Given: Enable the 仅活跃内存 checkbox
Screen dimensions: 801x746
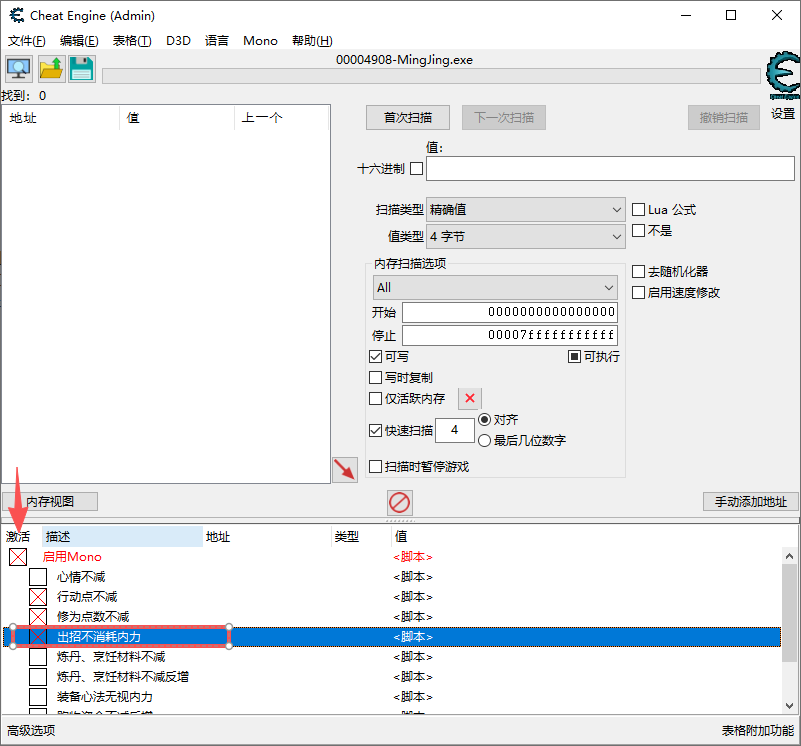Looking at the screenshot, I should coord(375,399).
